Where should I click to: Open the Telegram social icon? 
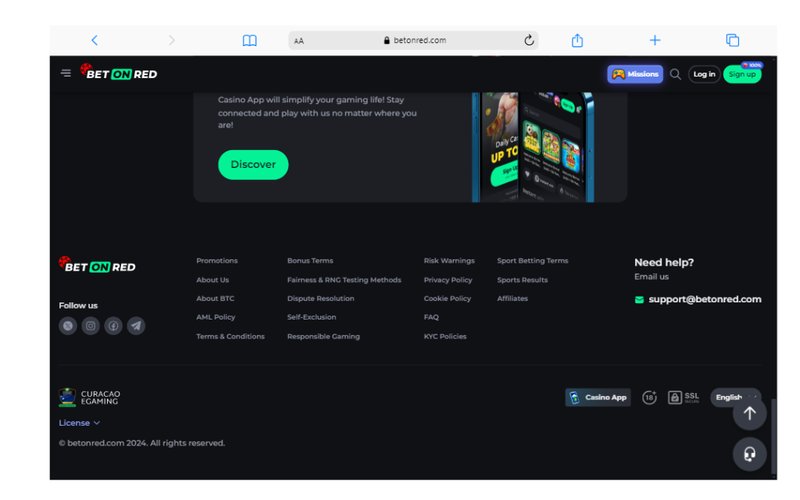coord(136,325)
